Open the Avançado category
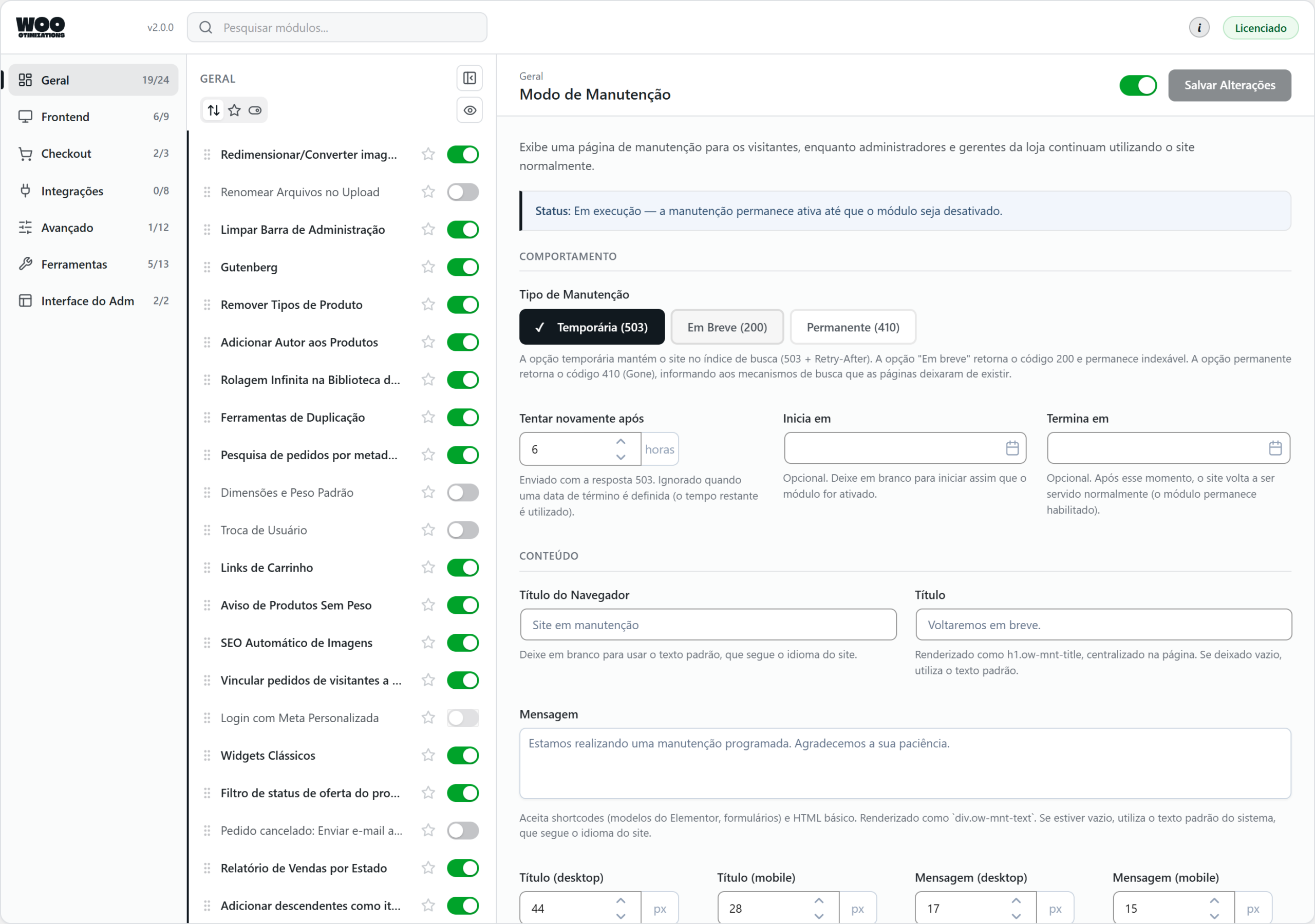 pos(93,228)
